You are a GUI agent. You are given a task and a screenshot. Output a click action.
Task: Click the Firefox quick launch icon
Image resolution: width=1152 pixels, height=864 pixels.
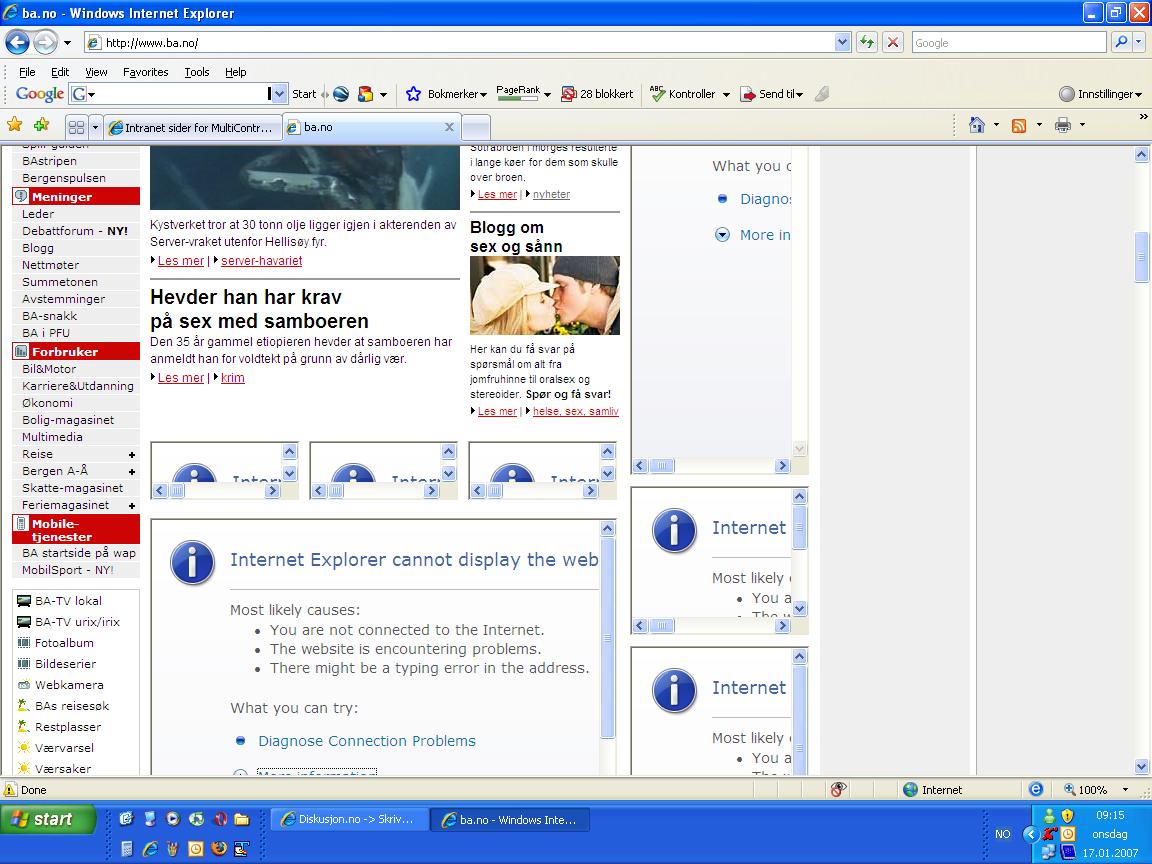[x=219, y=849]
